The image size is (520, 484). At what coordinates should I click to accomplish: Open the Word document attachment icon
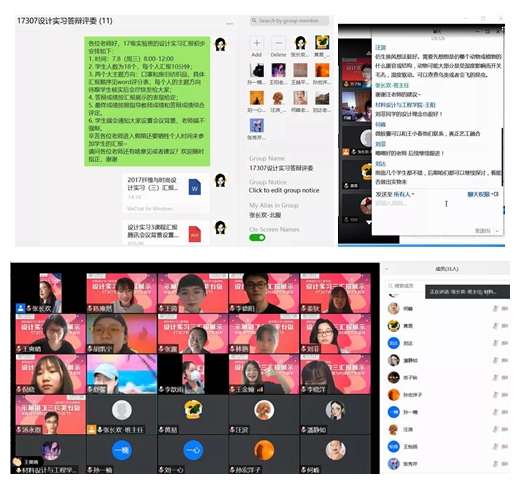coord(195,187)
